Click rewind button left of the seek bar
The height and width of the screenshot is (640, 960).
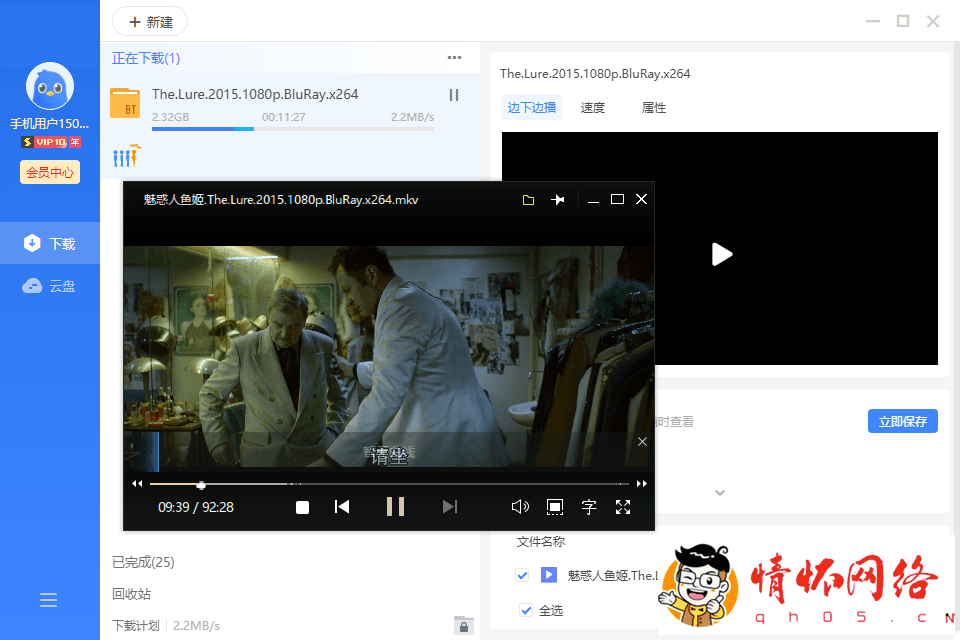click(137, 484)
